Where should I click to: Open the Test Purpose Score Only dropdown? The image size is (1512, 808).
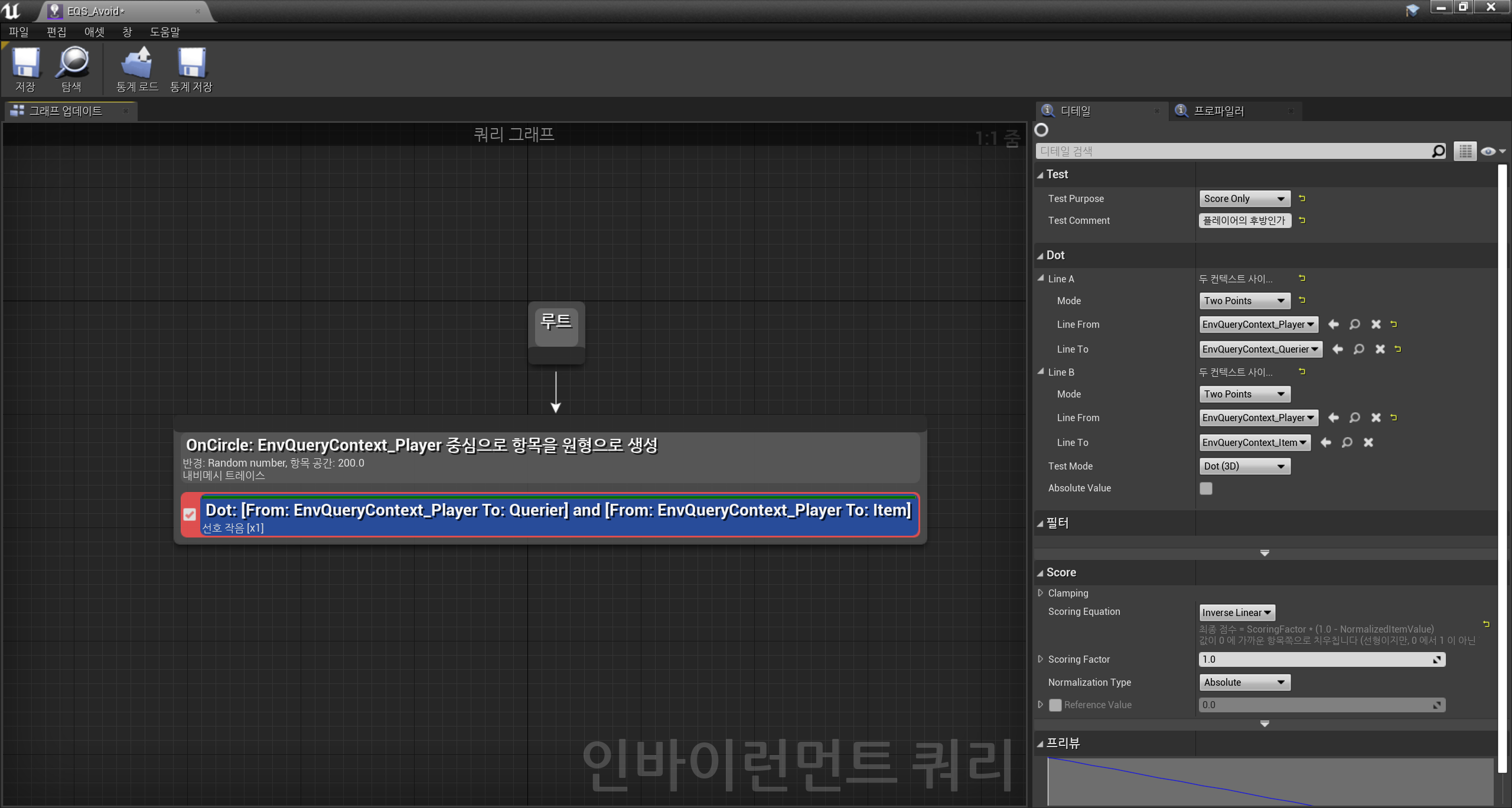(x=1244, y=199)
